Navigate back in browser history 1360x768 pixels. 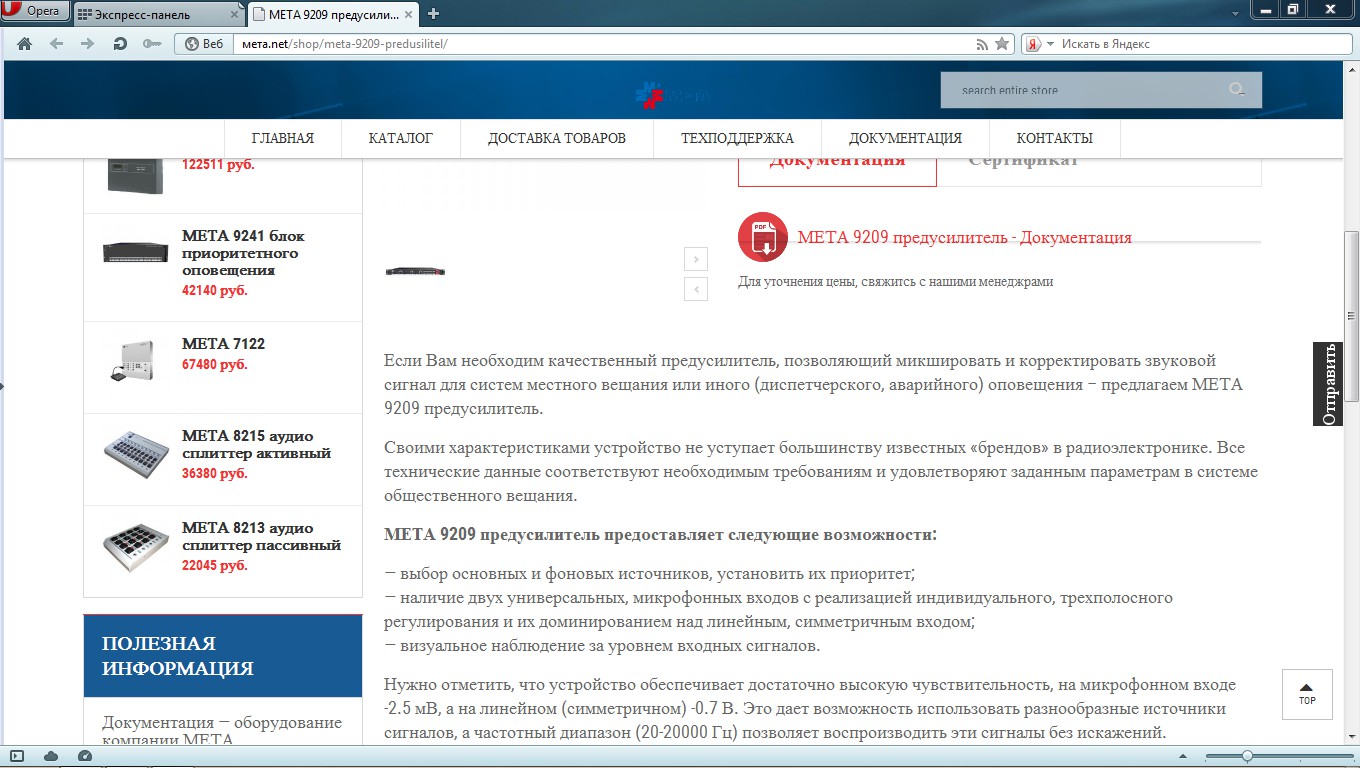pyautogui.click(x=56, y=44)
